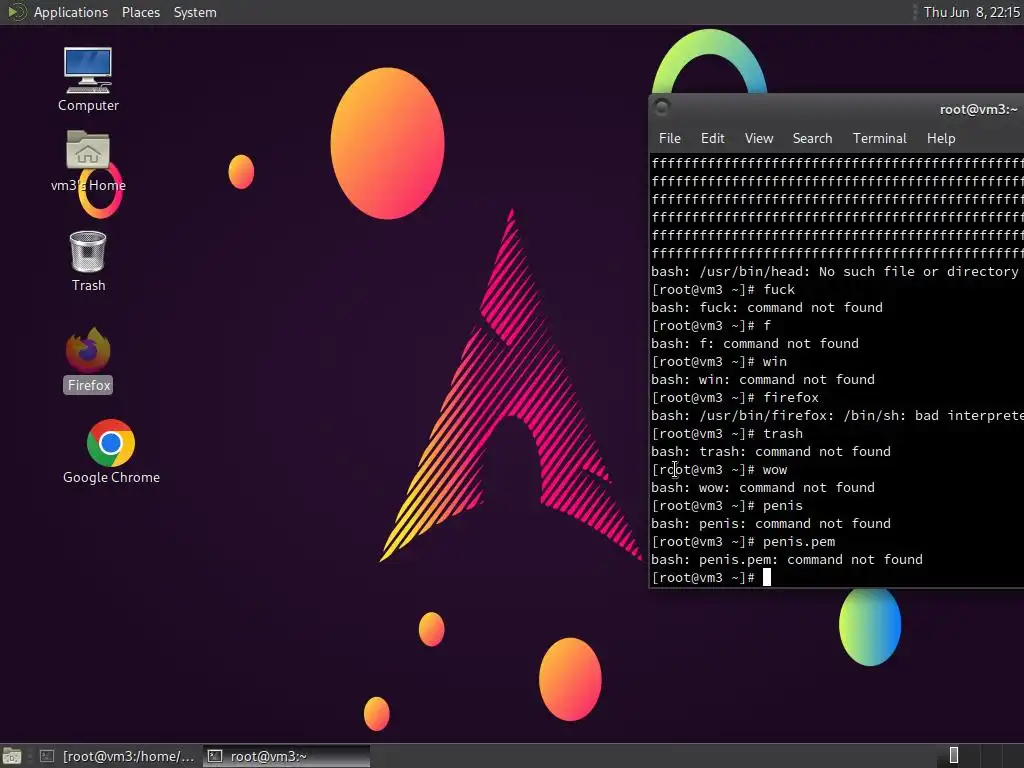Viewport: 1024px width, 768px height.
Task: Click the '[root@vm3 ~]# penis.pem' line
Action: (x=743, y=542)
